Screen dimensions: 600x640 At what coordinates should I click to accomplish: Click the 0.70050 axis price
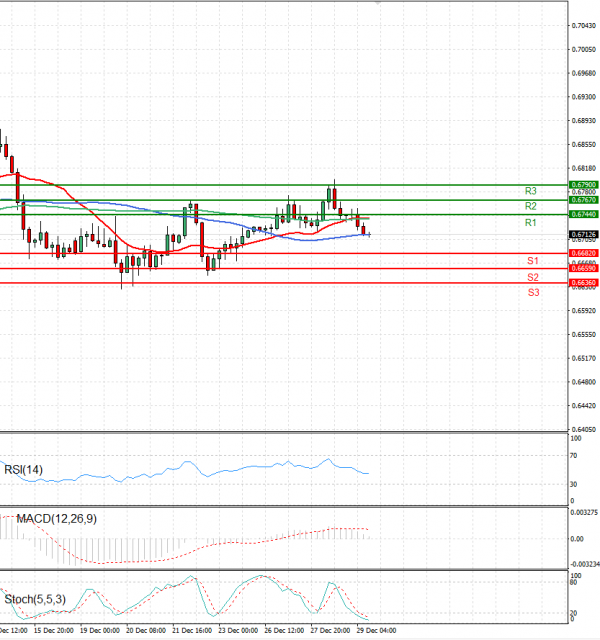click(584, 49)
